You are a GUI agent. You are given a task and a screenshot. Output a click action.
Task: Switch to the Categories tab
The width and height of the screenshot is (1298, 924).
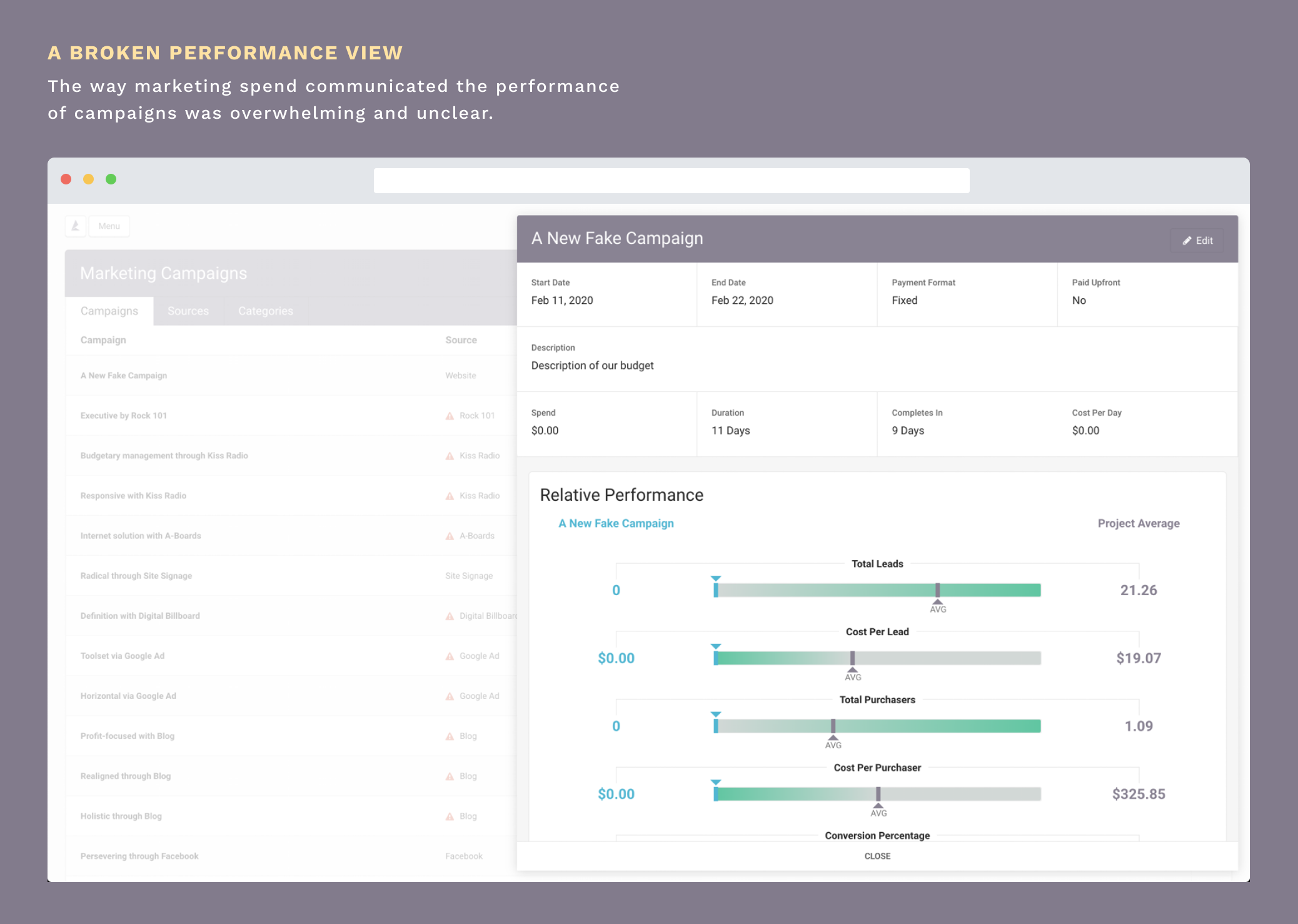(265, 311)
